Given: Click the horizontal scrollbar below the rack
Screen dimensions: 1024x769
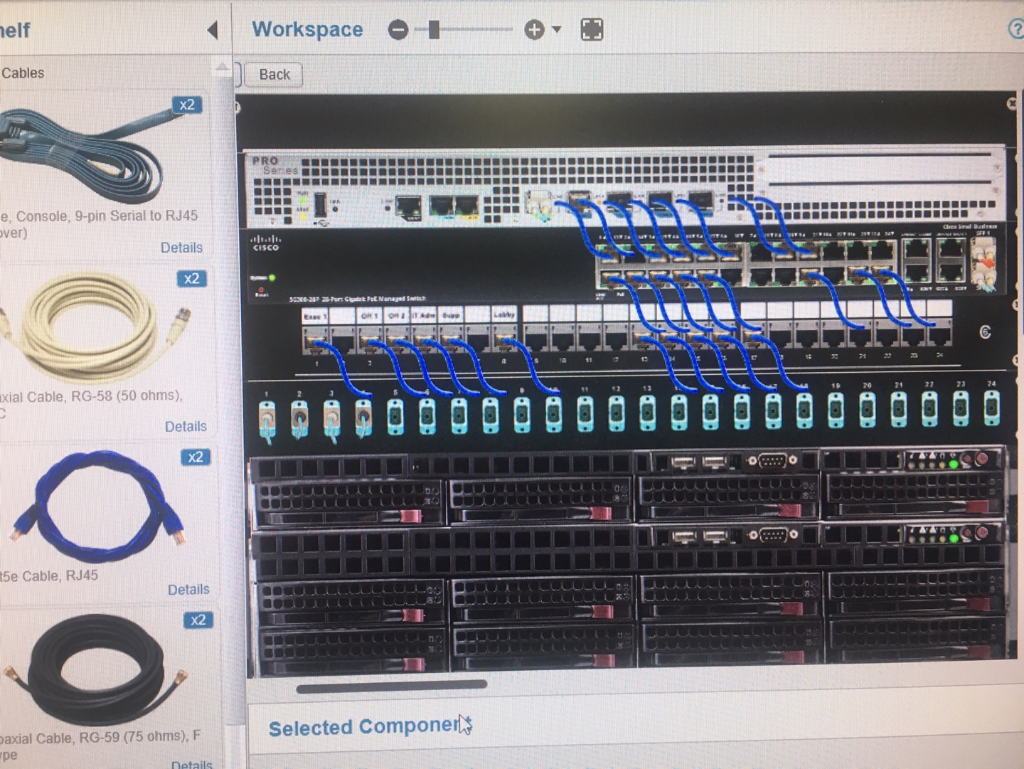Looking at the screenshot, I should tap(392, 685).
